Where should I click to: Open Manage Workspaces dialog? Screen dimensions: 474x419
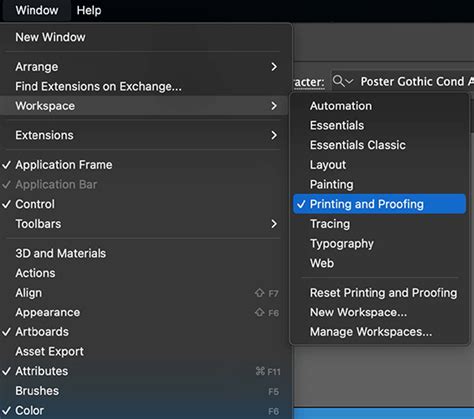coord(379,332)
